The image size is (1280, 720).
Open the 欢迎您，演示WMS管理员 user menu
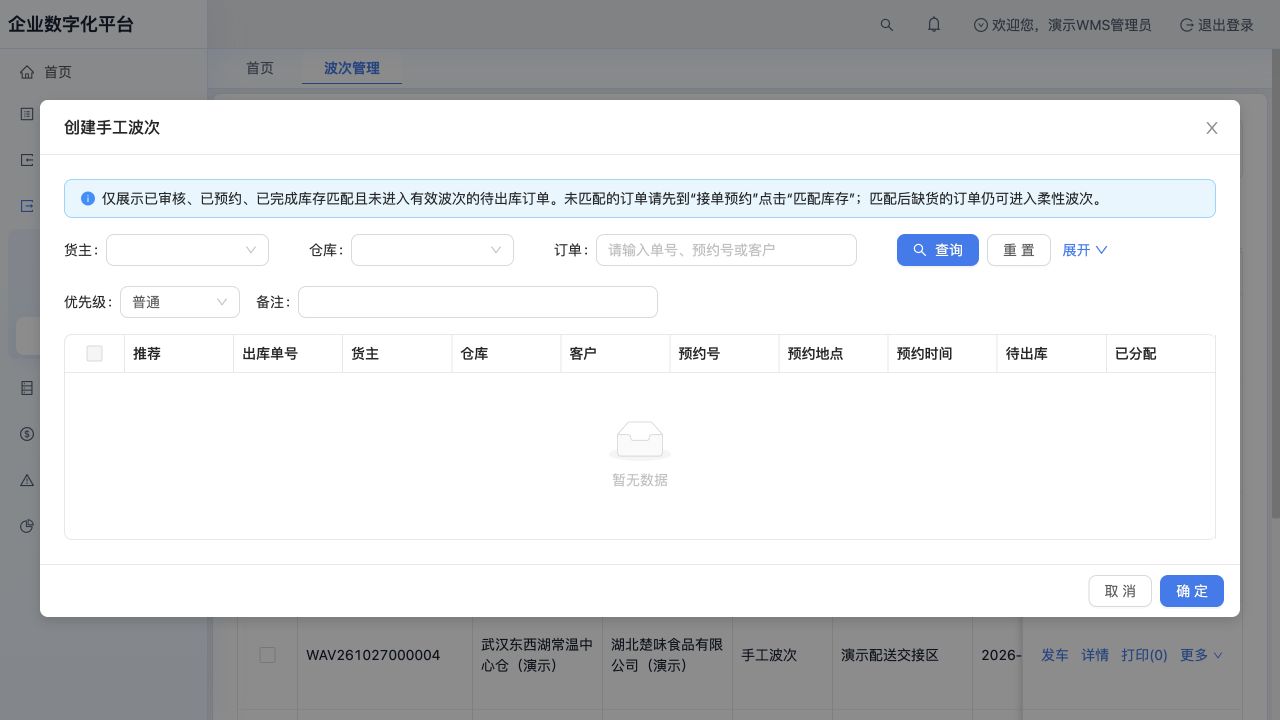(x=1062, y=25)
